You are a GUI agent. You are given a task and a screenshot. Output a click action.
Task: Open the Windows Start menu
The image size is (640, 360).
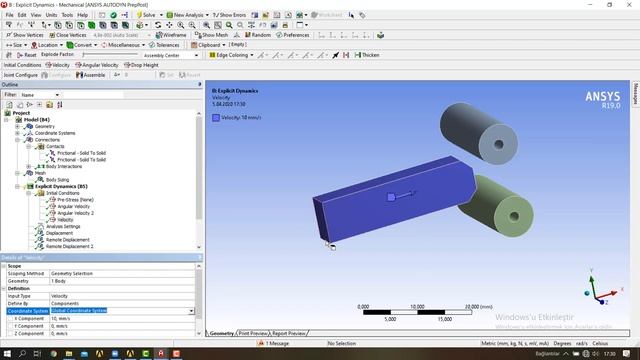[7, 353]
